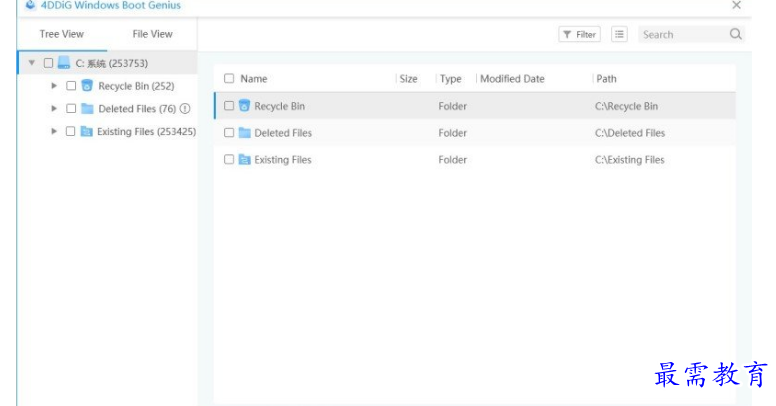Select Existing Files (253425) tree label
This screenshot has height=406, width=776.
point(146,132)
